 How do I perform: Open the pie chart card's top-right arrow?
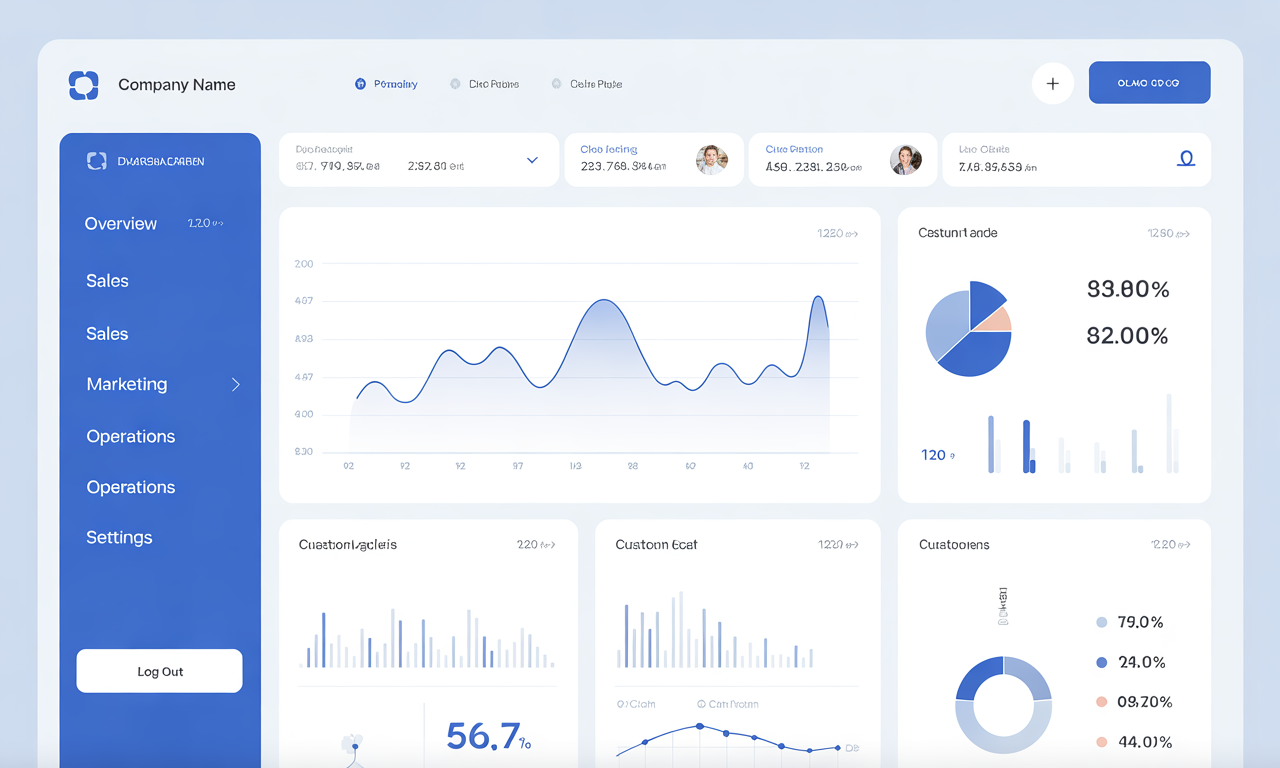[1169, 234]
